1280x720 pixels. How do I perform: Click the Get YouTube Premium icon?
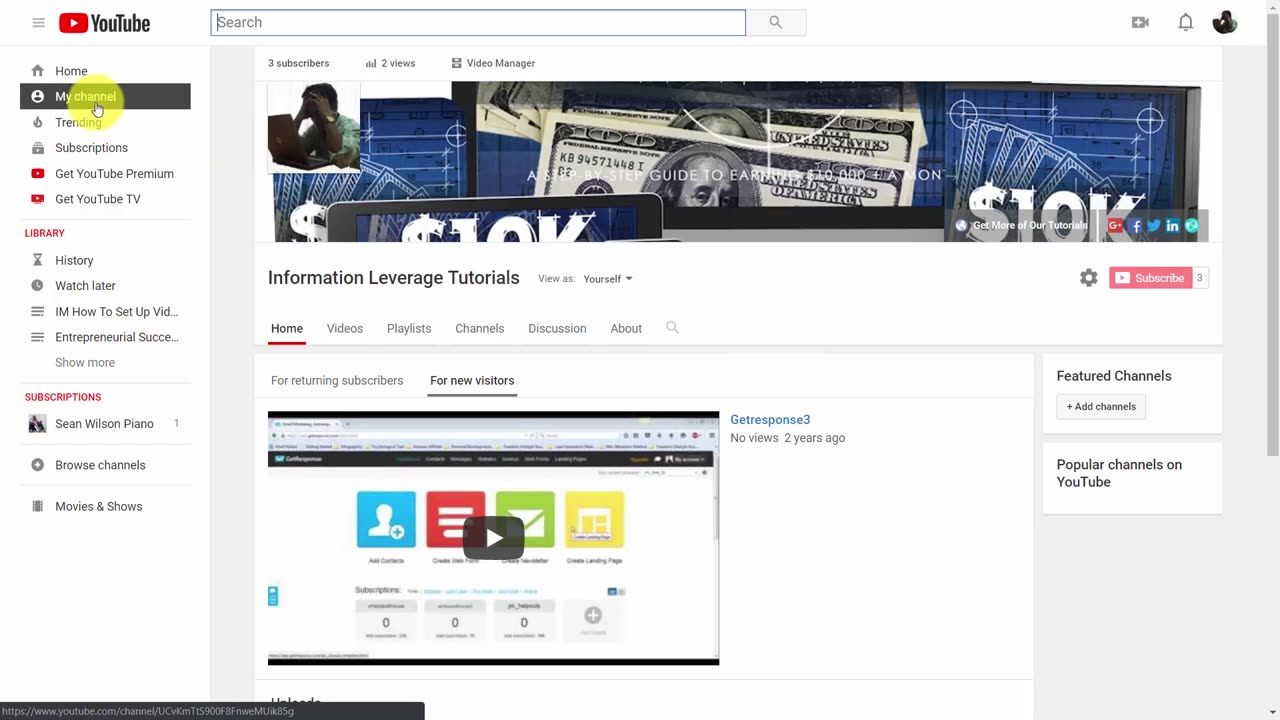coord(37,174)
